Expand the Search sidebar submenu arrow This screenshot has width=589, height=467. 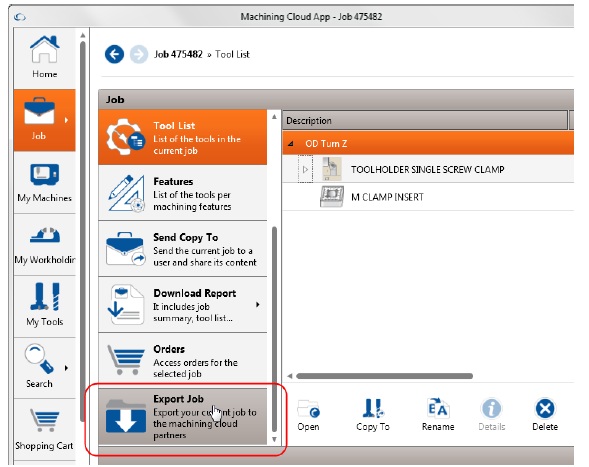pos(66,368)
